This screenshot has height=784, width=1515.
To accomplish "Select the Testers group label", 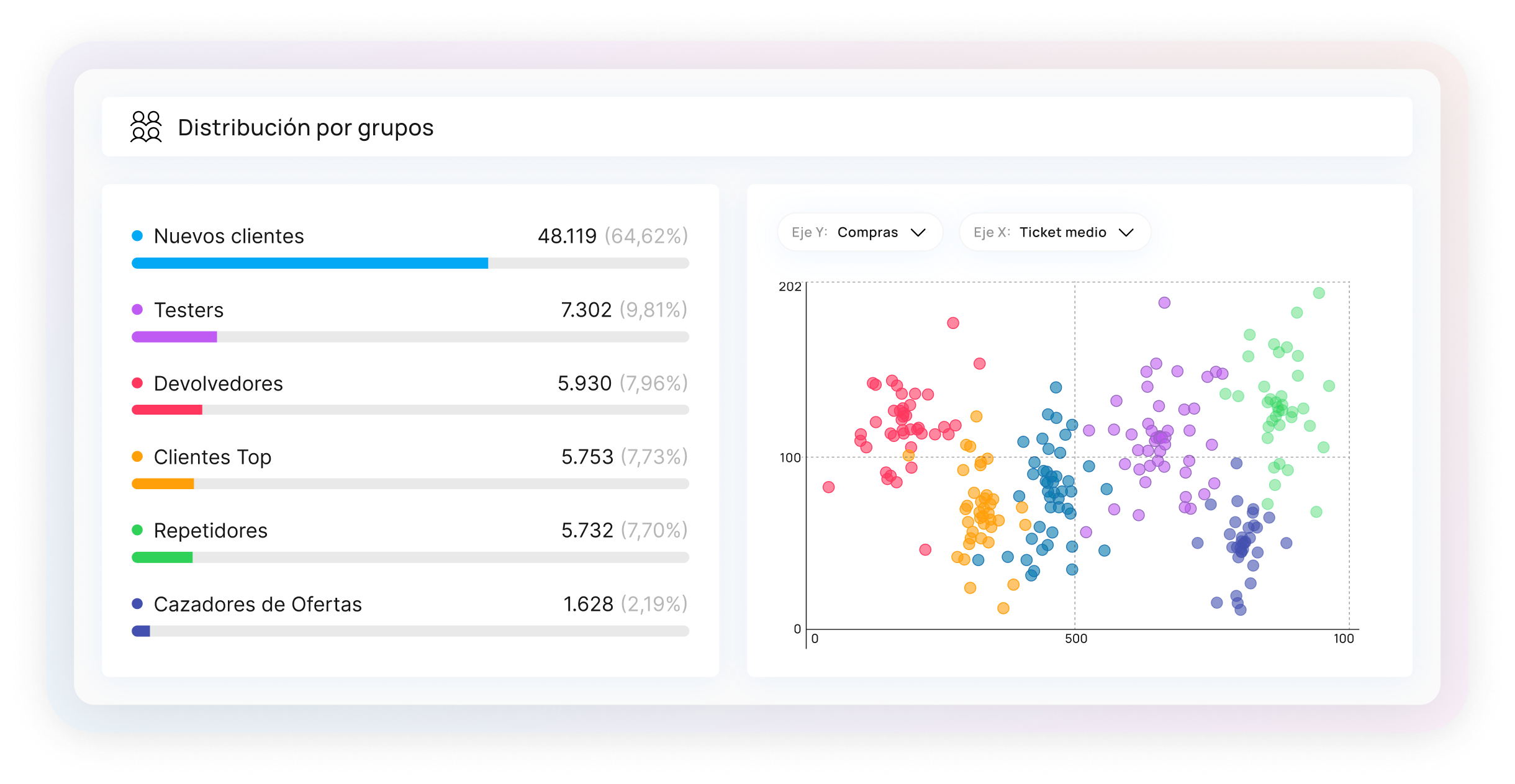I will (x=188, y=310).
